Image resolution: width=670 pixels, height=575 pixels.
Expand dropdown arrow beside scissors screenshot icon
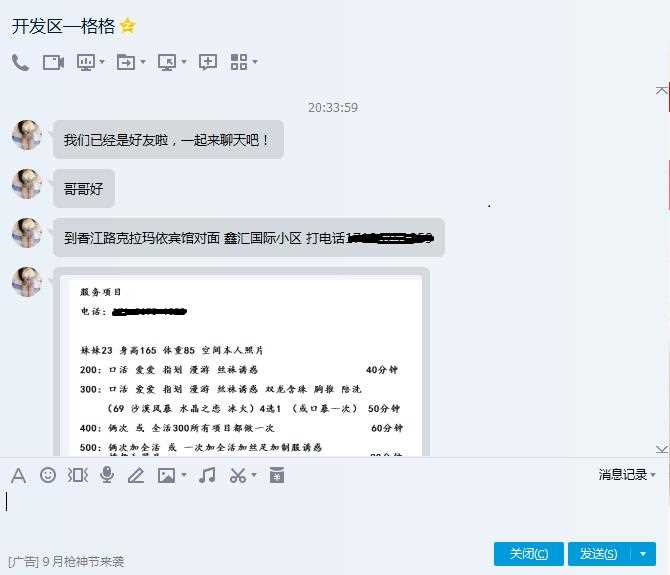tap(254, 475)
